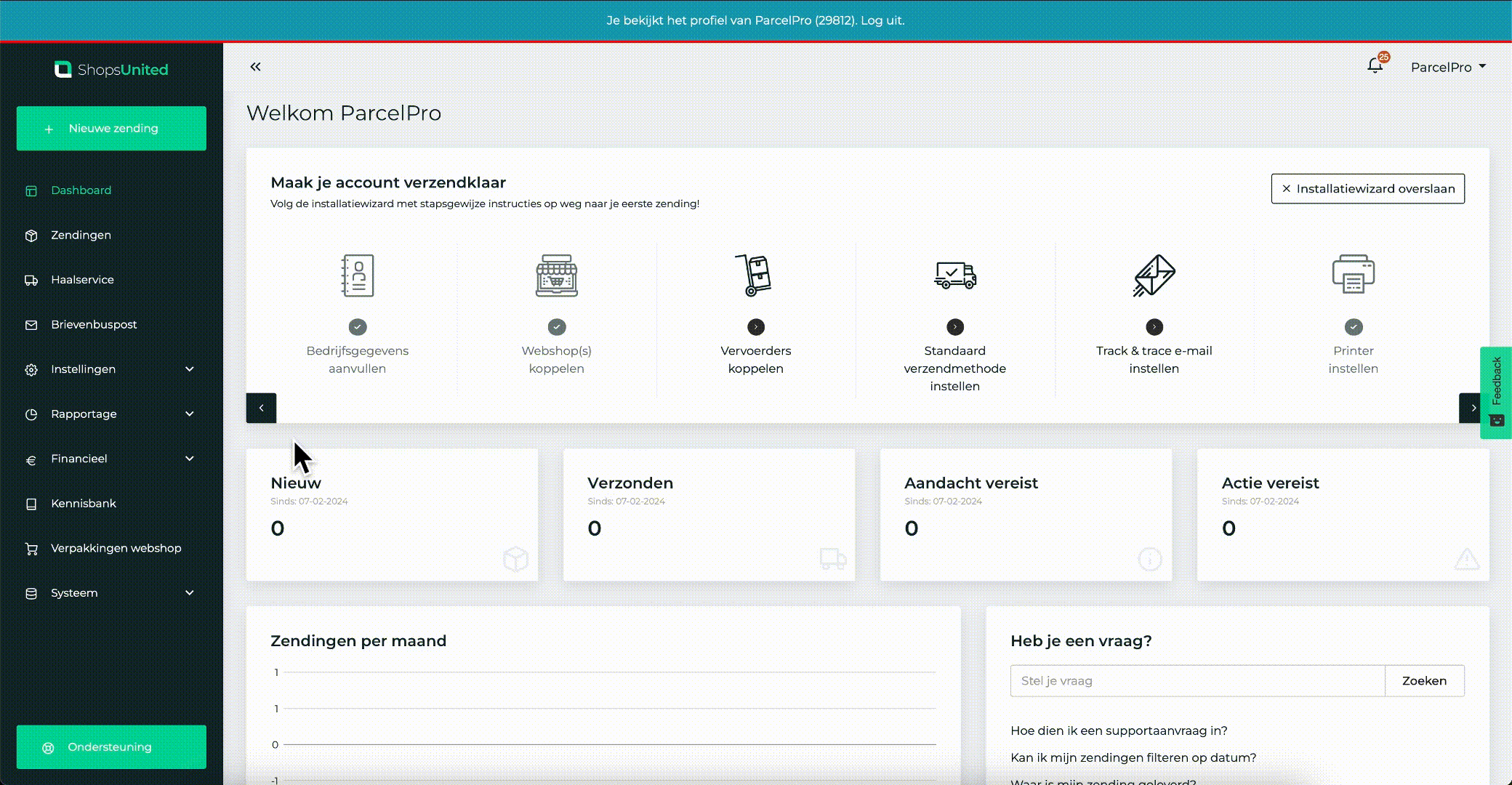The height and width of the screenshot is (785, 1512).
Task: Open the ParcelPro account dropdown
Action: coord(1448,67)
